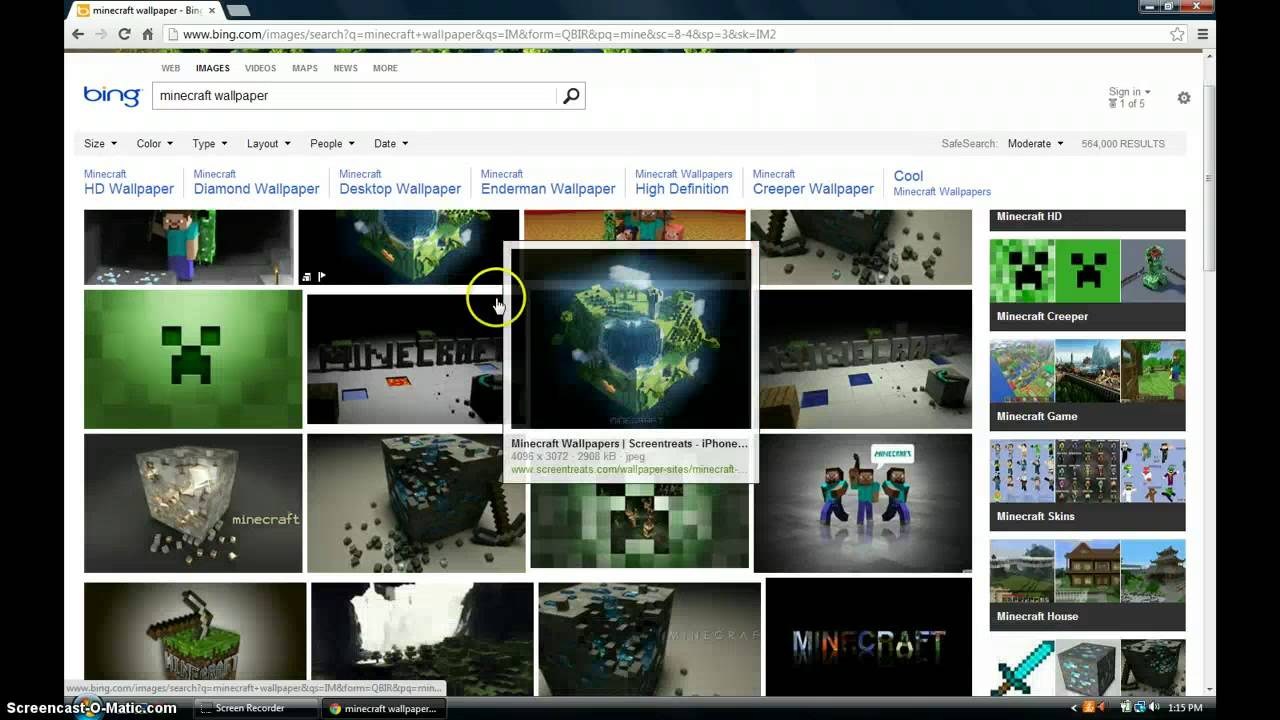Viewport: 1280px width, 720px height.
Task: Select Minecraft Creeper related search
Action: tap(1087, 285)
